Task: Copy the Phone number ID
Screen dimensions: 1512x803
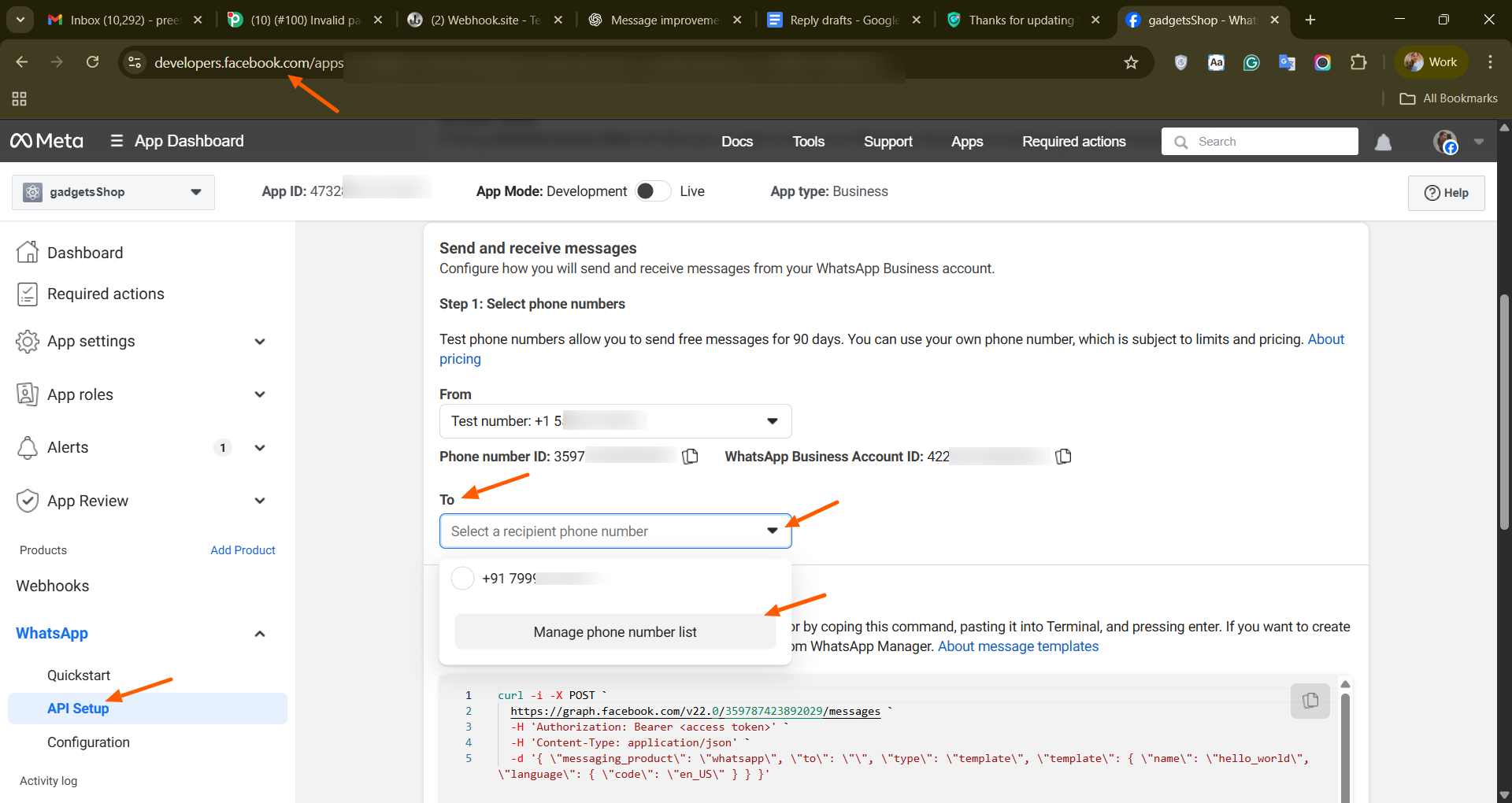Action: click(691, 457)
